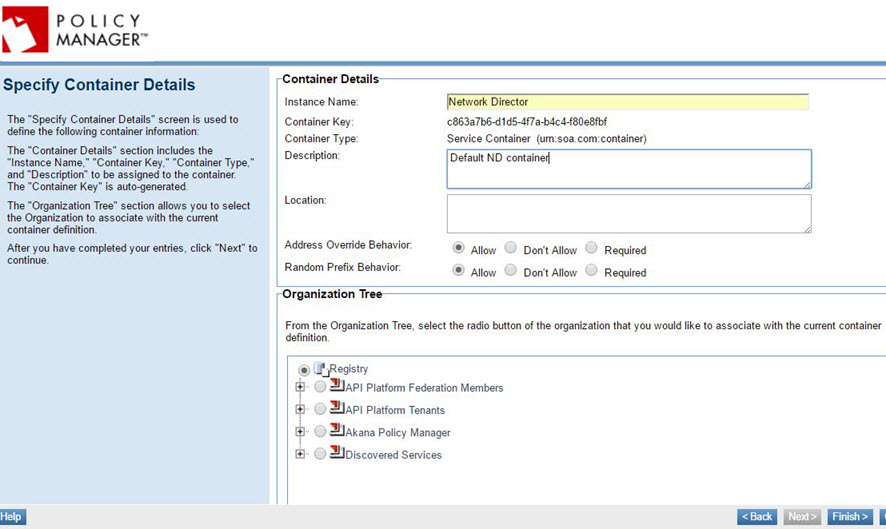Click the Registry root node icon
This screenshot has height=529, width=886.
pos(321,370)
